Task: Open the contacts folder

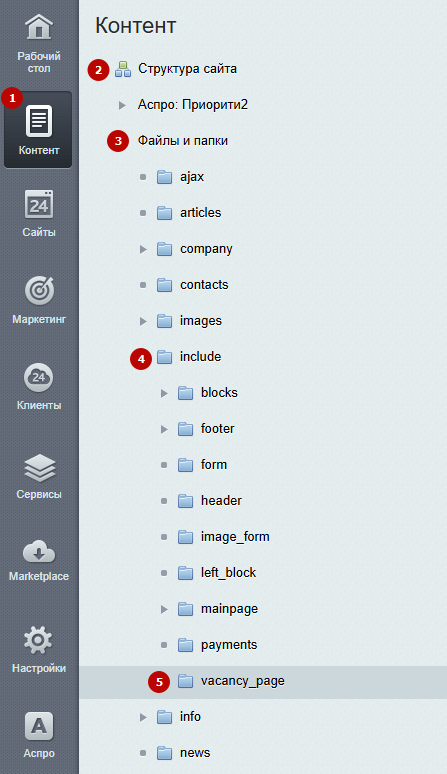Action: (x=204, y=285)
